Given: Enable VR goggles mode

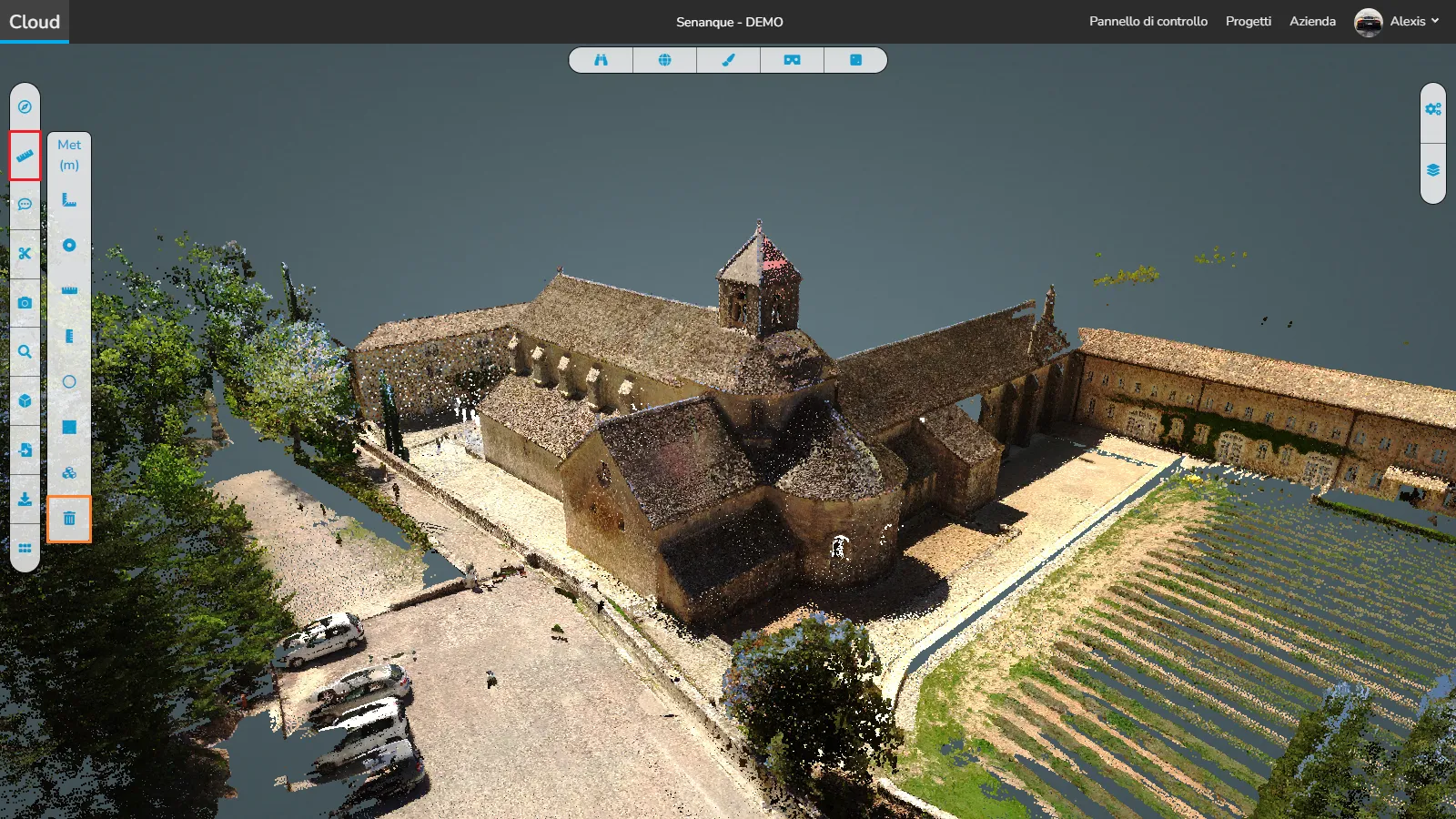Looking at the screenshot, I should click(792, 60).
